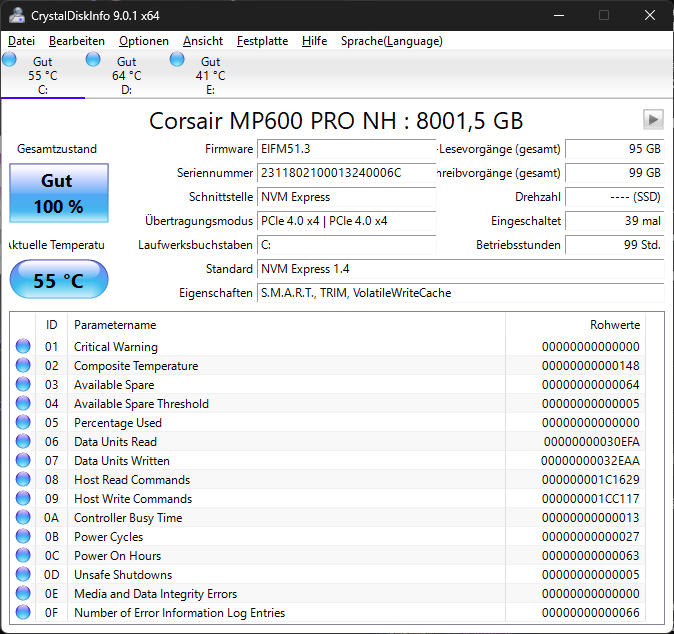
Task: Click the 55 °C temperature button
Action: [59, 279]
